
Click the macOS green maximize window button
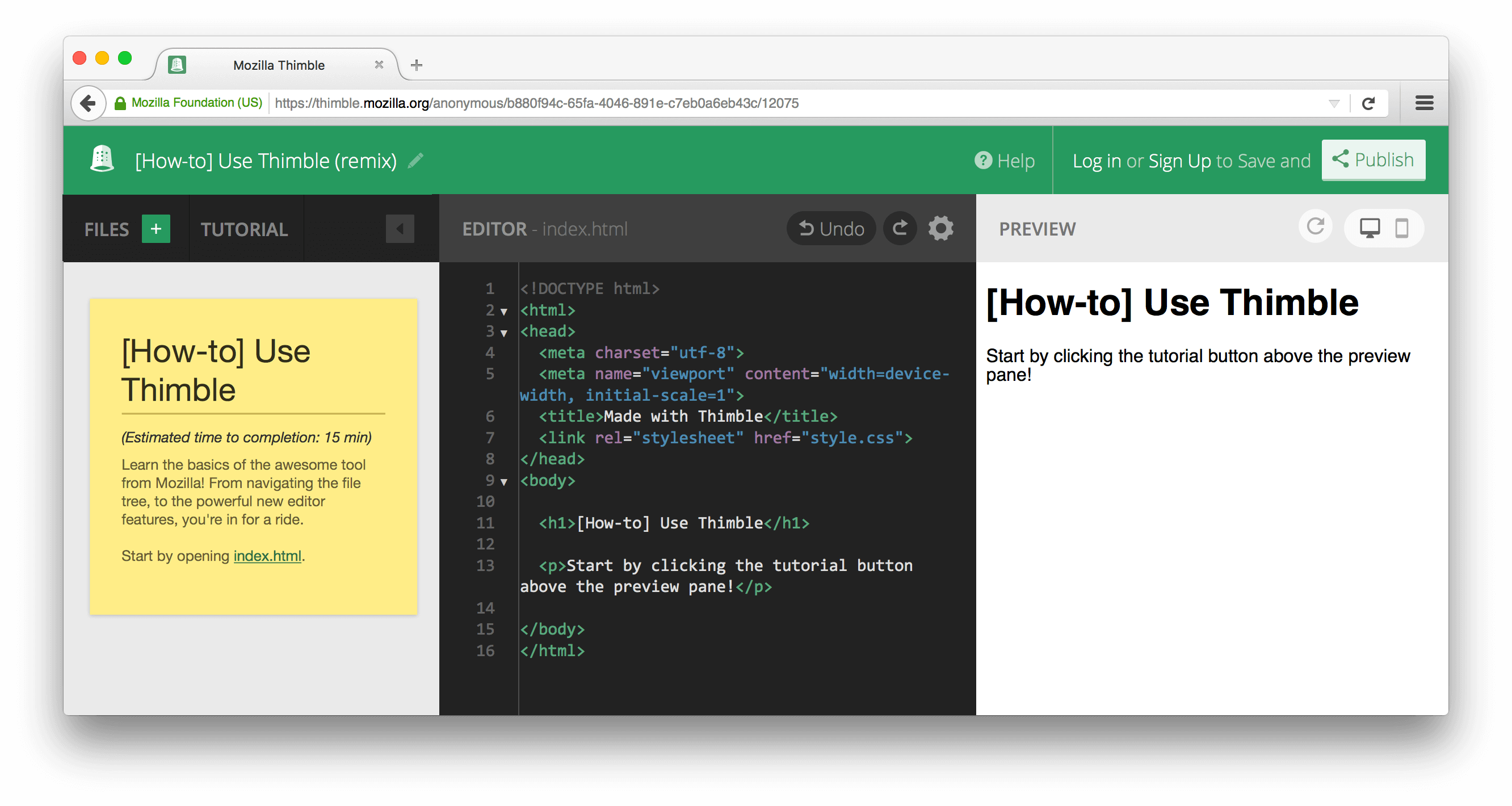[x=124, y=58]
